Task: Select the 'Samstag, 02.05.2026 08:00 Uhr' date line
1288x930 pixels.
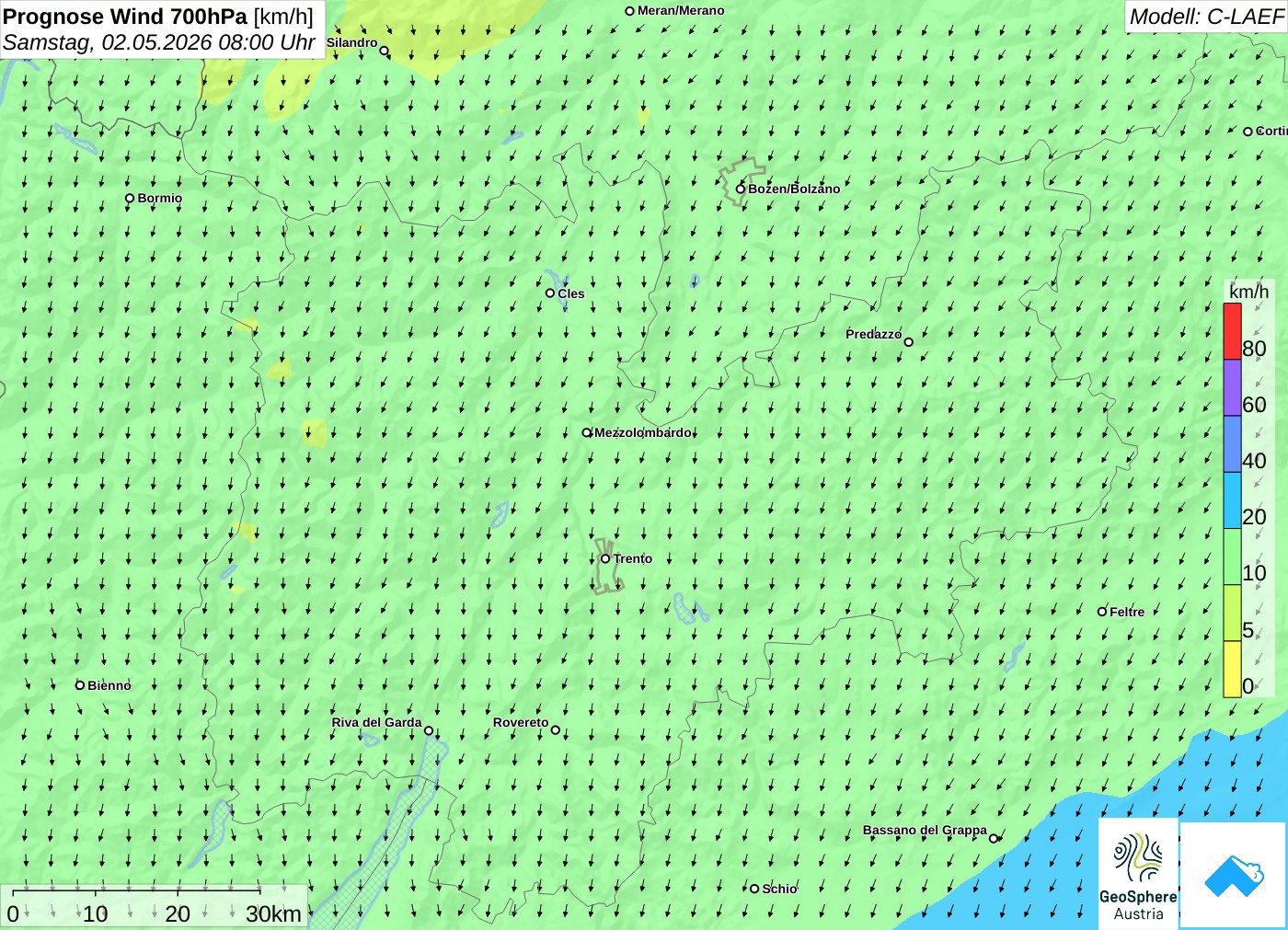Action: coord(159,42)
